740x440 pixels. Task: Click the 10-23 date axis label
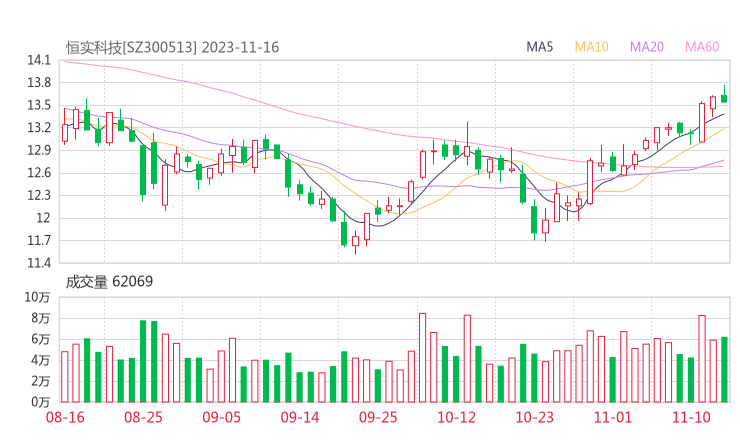point(534,417)
